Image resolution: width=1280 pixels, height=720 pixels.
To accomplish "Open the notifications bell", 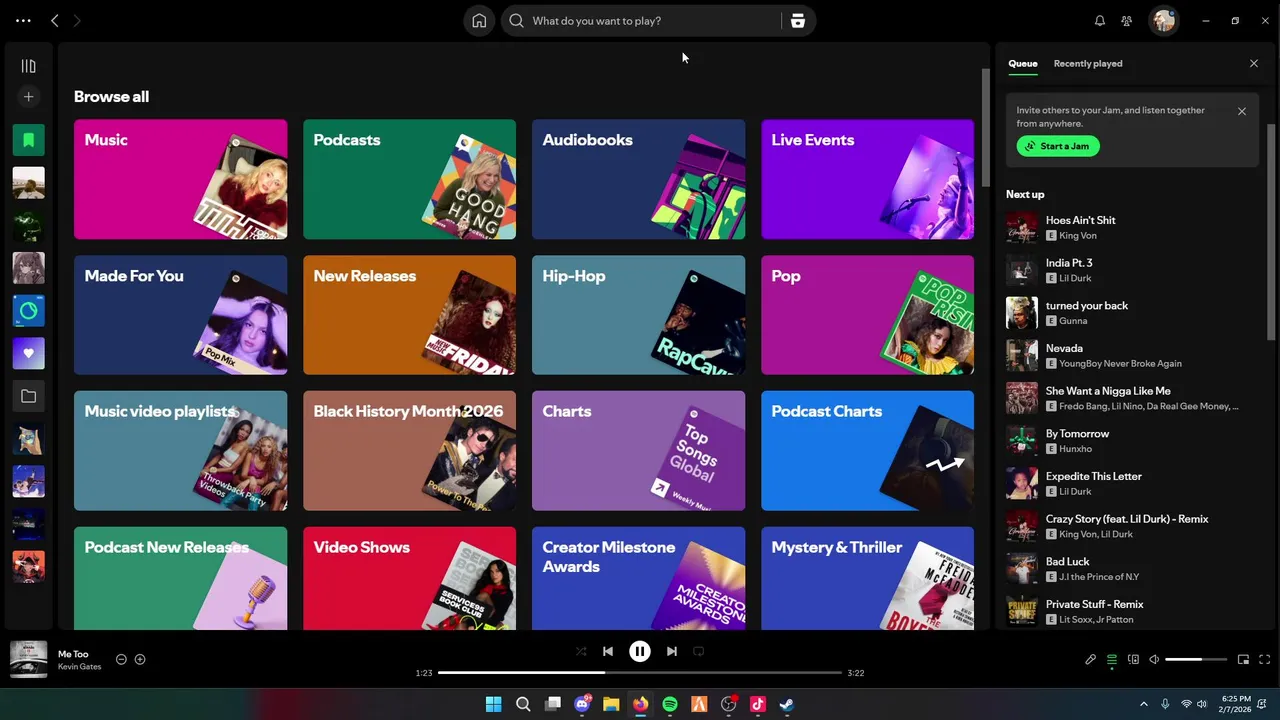I will point(1100,20).
